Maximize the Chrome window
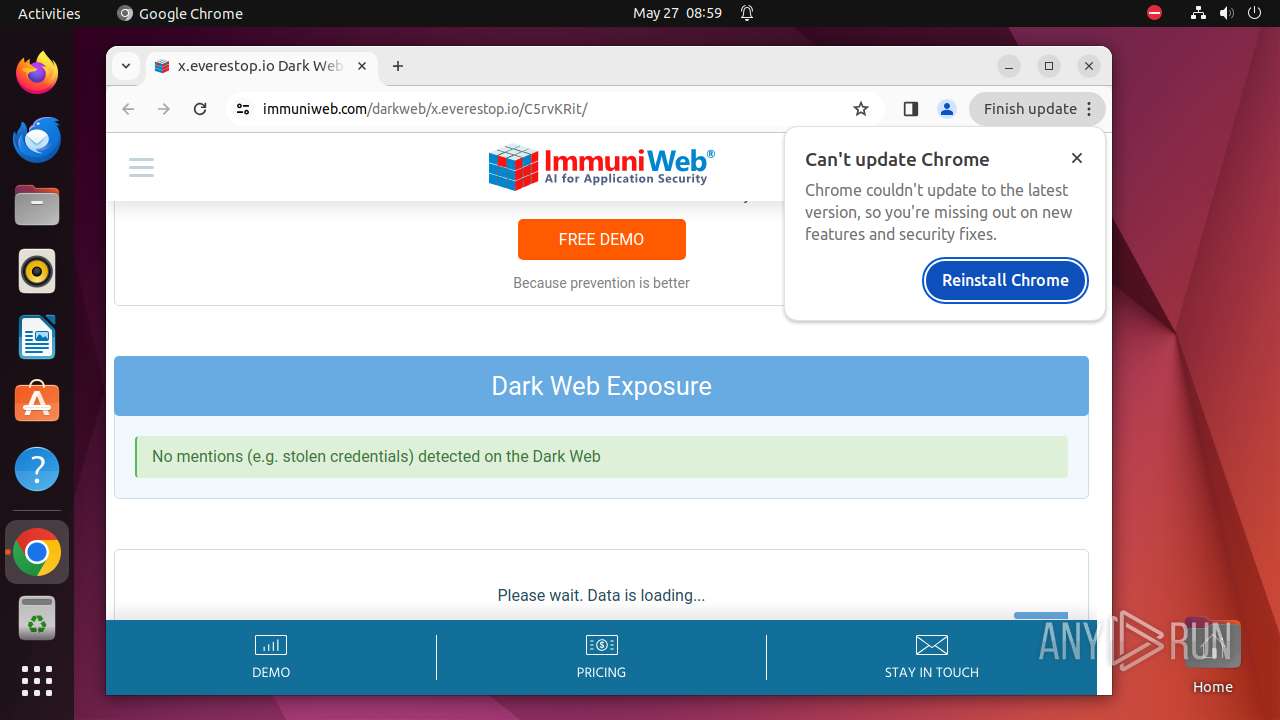The height and width of the screenshot is (720, 1280). [x=1049, y=66]
